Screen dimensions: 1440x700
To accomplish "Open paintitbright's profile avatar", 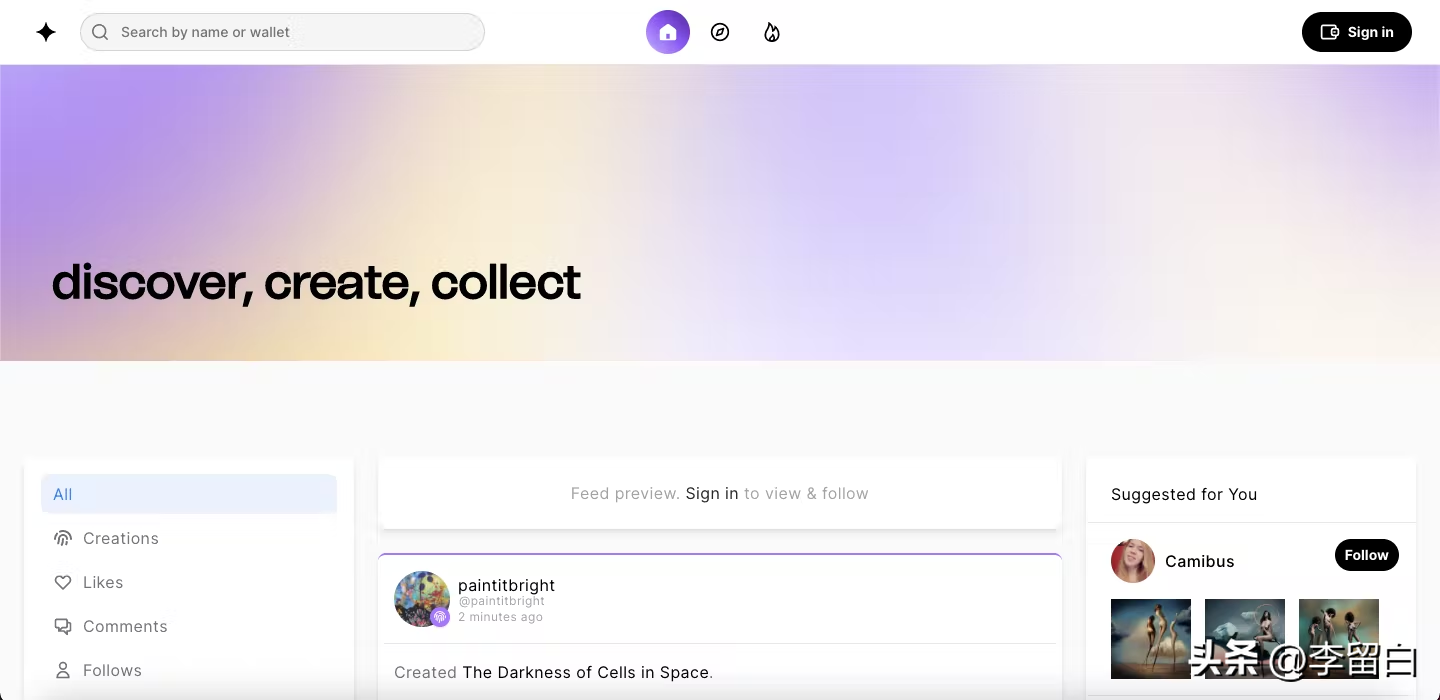I will pos(420,597).
